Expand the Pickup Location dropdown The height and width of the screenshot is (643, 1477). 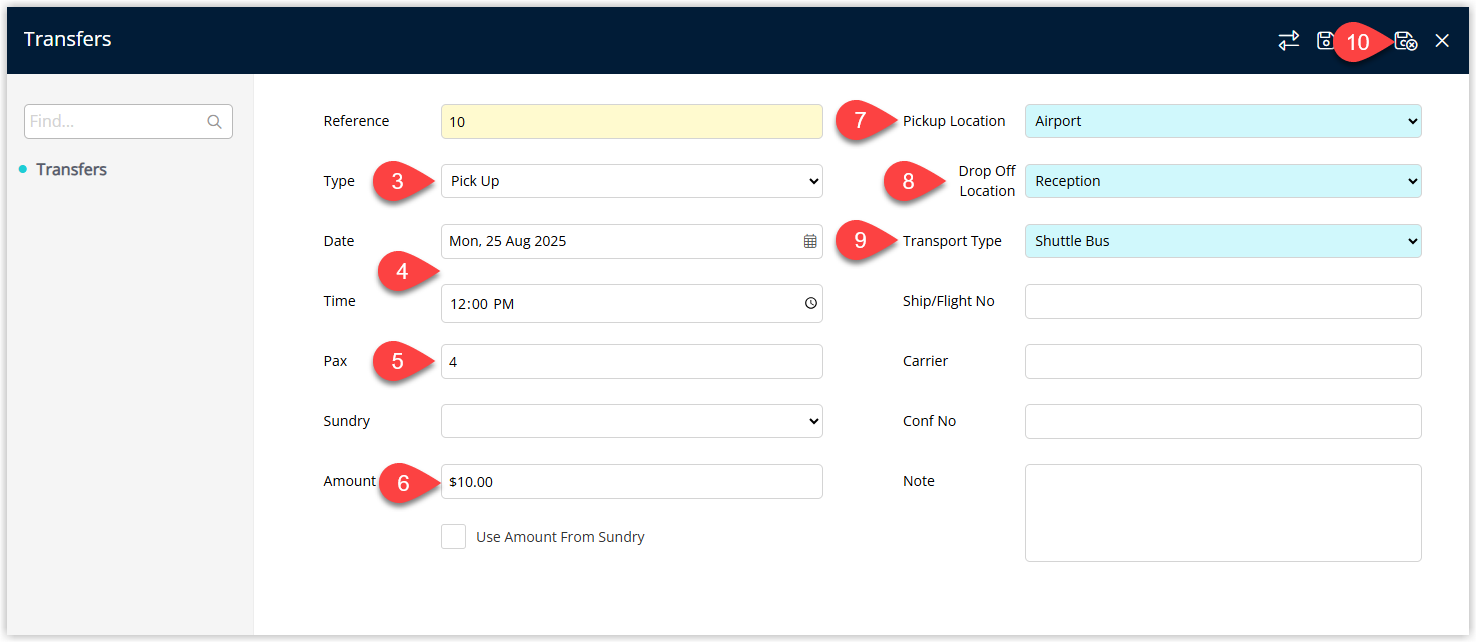tap(1223, 121)
